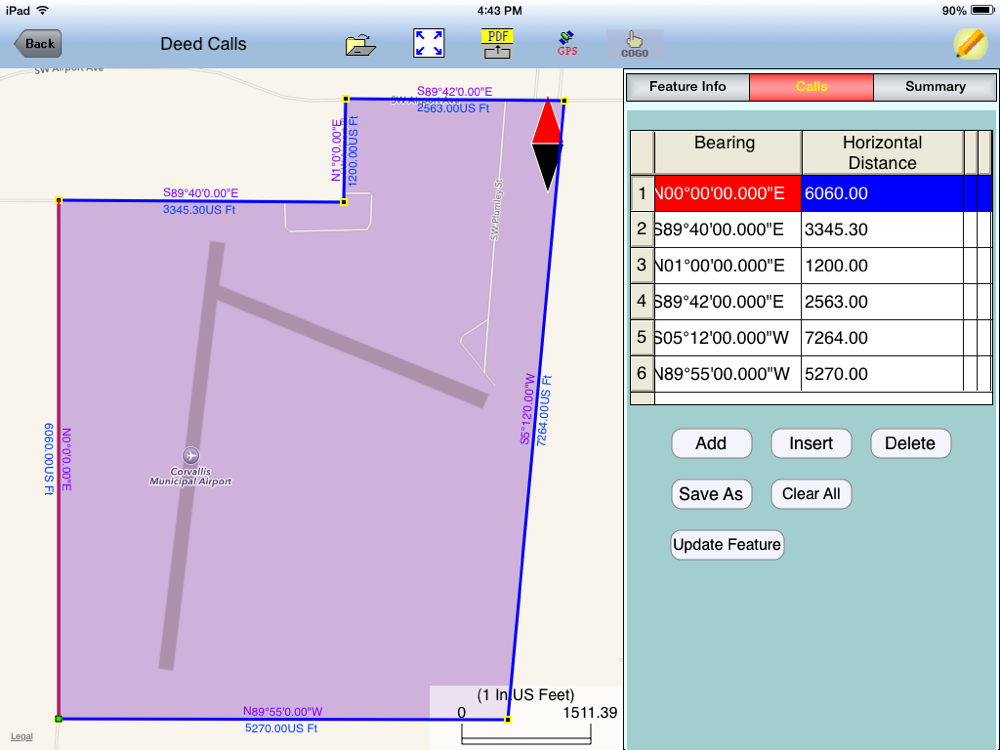Tap the north arrow compass on map
Screen dimensions: 1000x750
547,145
